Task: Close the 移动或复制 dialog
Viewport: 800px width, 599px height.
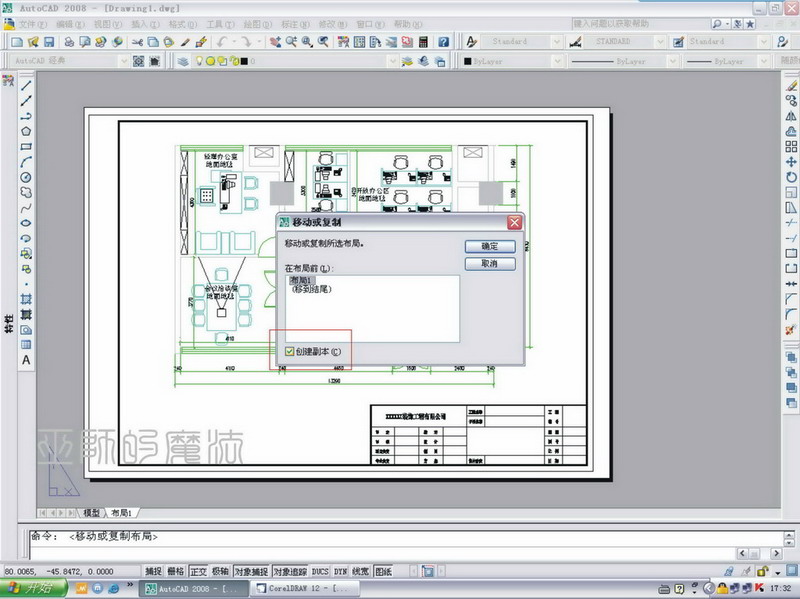Action: pyautogui.click(x=514, y=222)
